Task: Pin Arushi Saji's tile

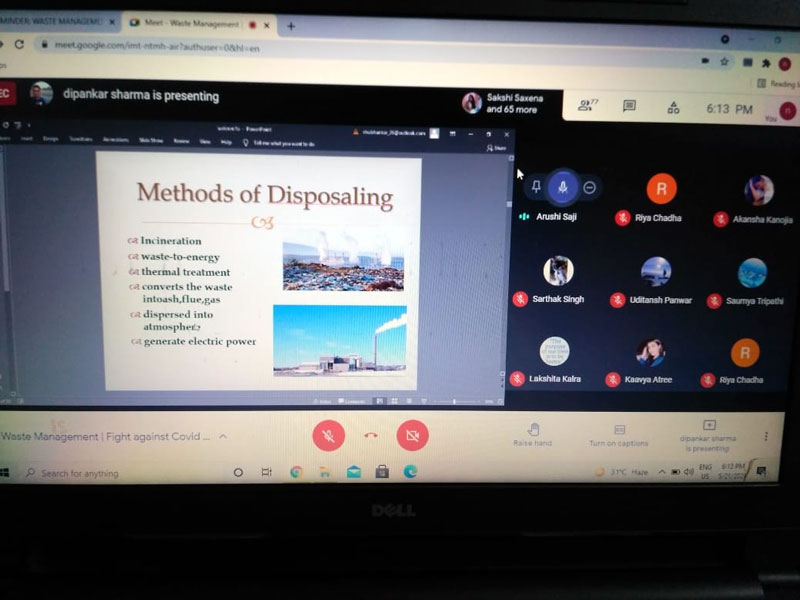Action: (537, 187)
